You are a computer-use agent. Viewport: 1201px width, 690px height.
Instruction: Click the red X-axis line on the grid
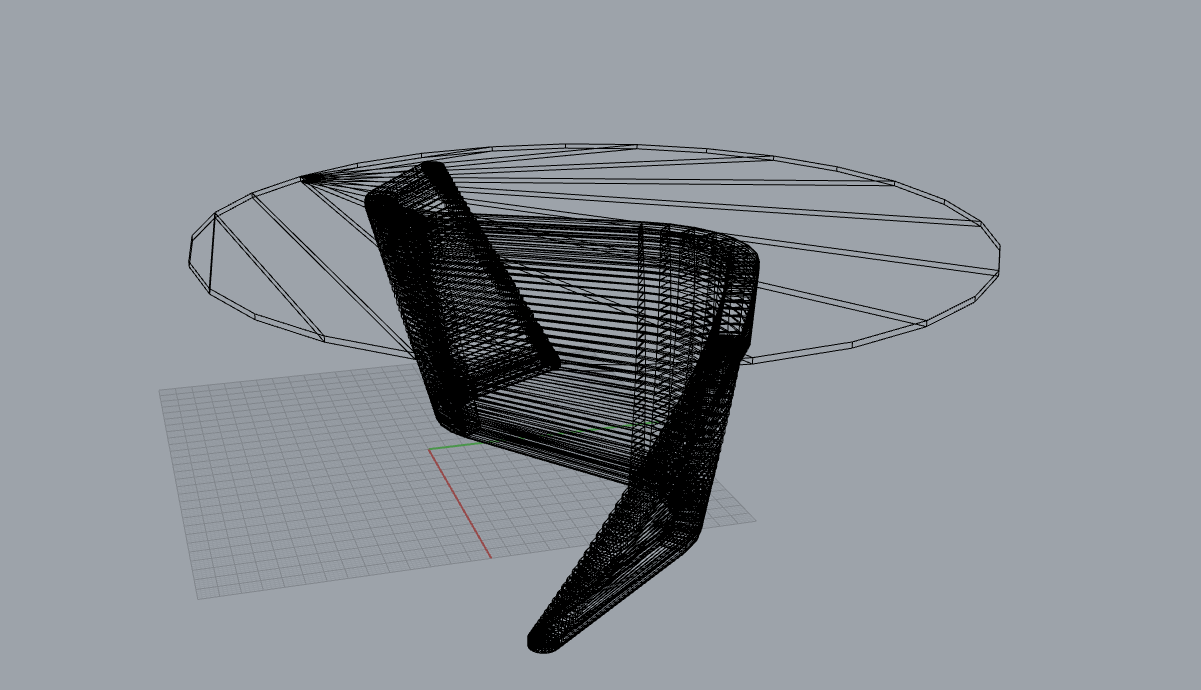click(x=461, y=505)
